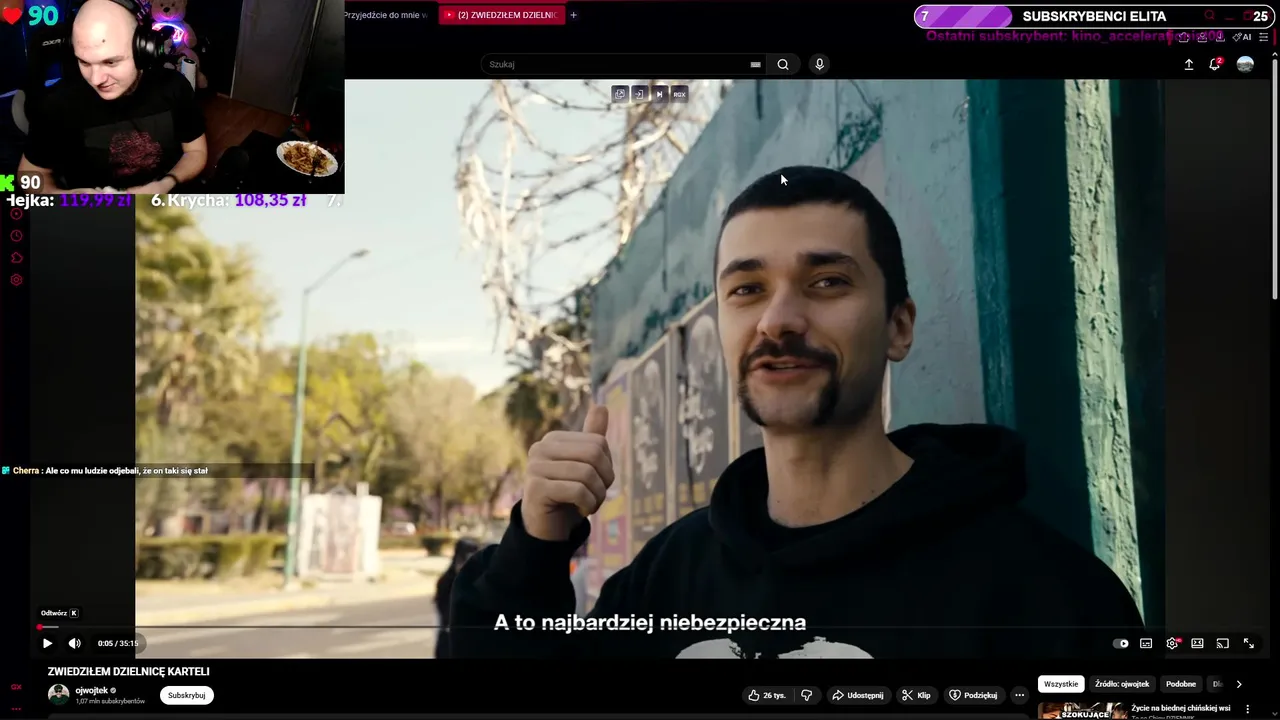Turn on subtitles in the player
Image resolution: width=1280 pixels, height=720 pixels.
click(x=1146, y=643)
